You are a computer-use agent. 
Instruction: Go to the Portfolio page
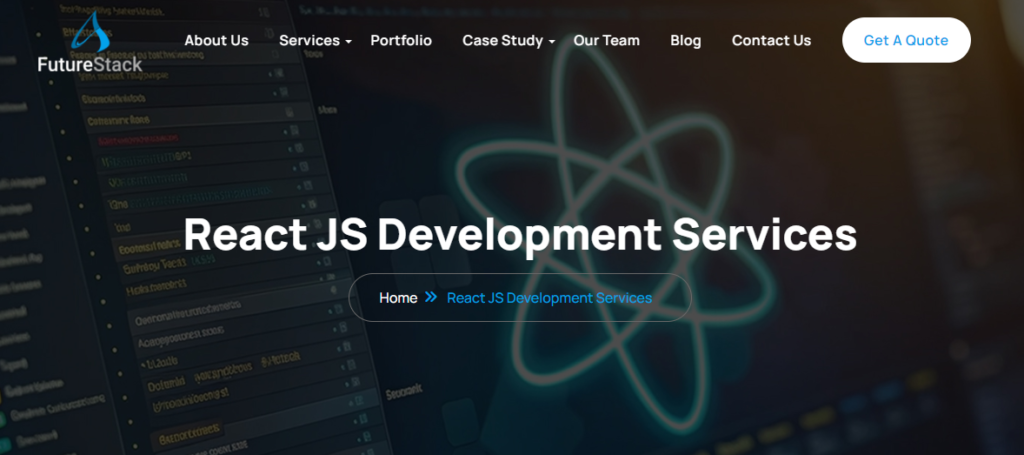click(x=401, y=40)
